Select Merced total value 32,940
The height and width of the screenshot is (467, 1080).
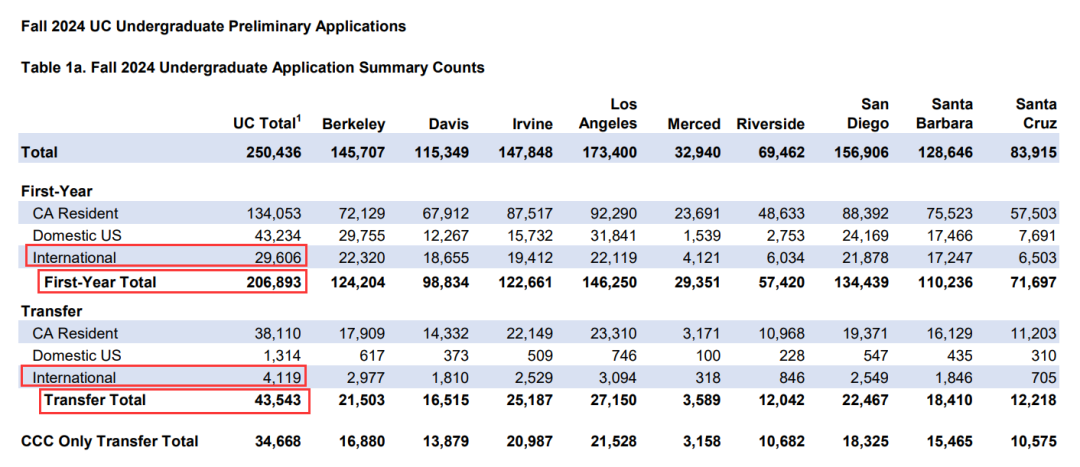(x=693, y=152)
